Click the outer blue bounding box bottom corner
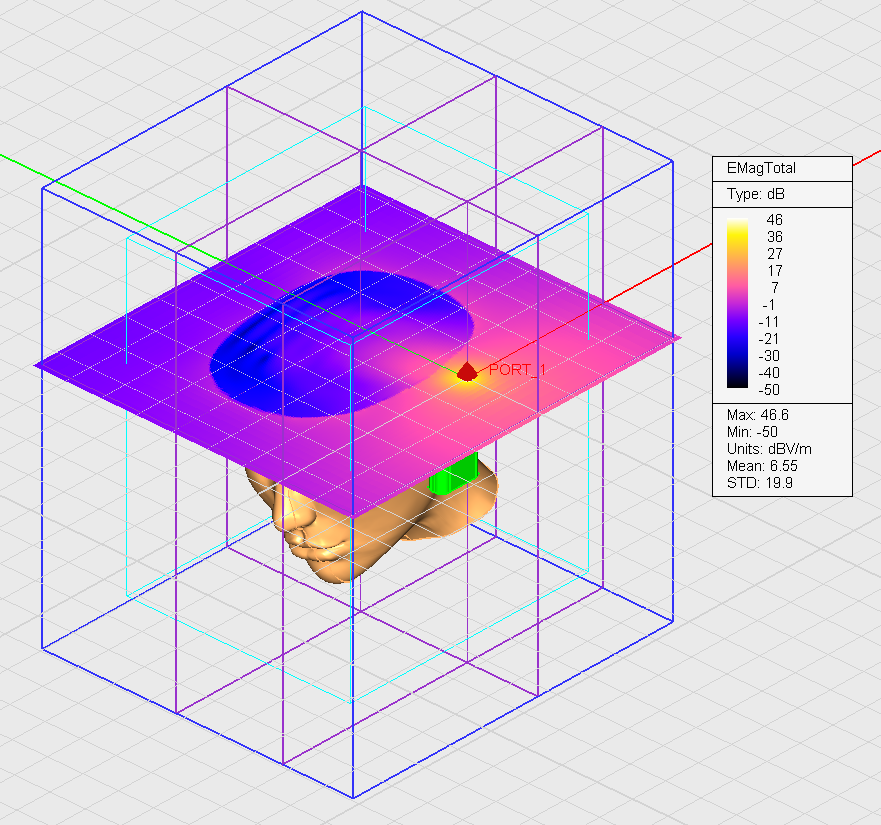This screenshot has height=825, width=881. point(353,797)
